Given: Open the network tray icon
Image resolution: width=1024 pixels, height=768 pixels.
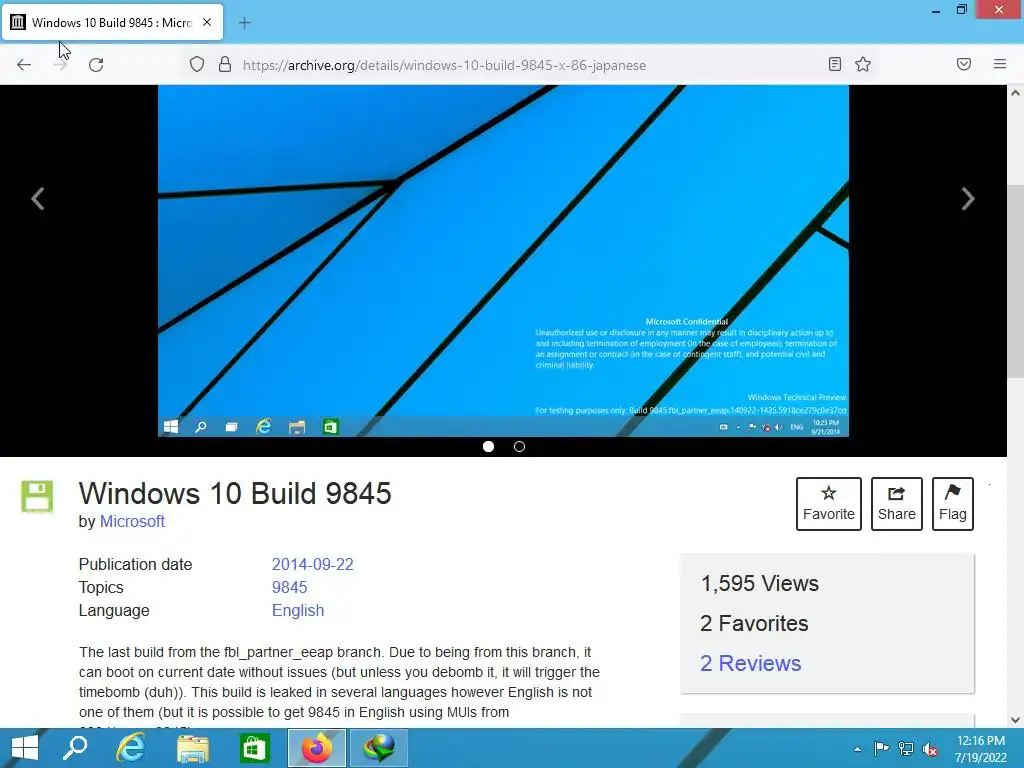Looking at the screenshot, I should (x=906, y=748).
